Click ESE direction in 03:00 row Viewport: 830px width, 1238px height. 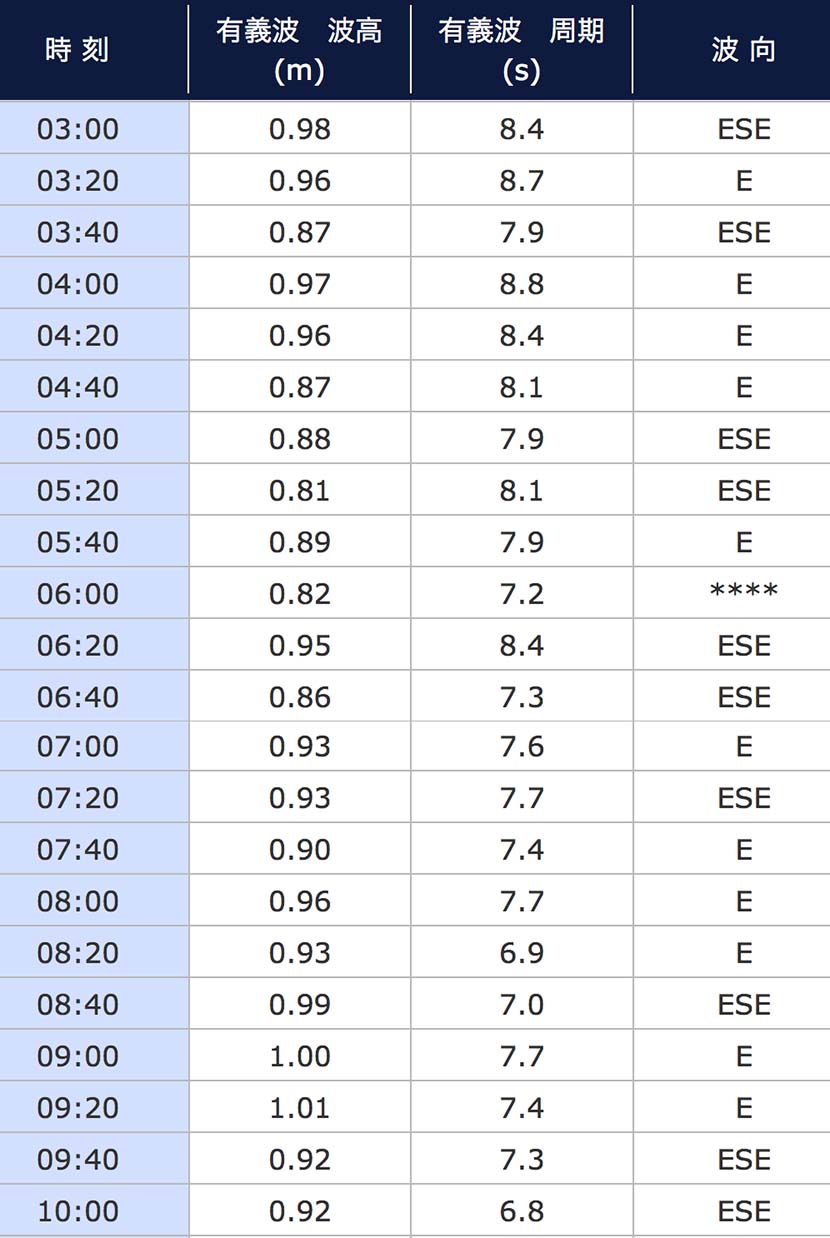[744, 129]
